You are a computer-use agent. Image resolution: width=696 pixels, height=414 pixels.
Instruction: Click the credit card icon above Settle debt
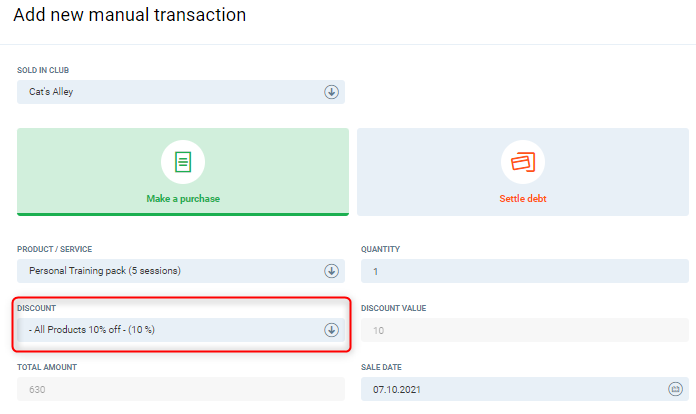tap(523, 162)
